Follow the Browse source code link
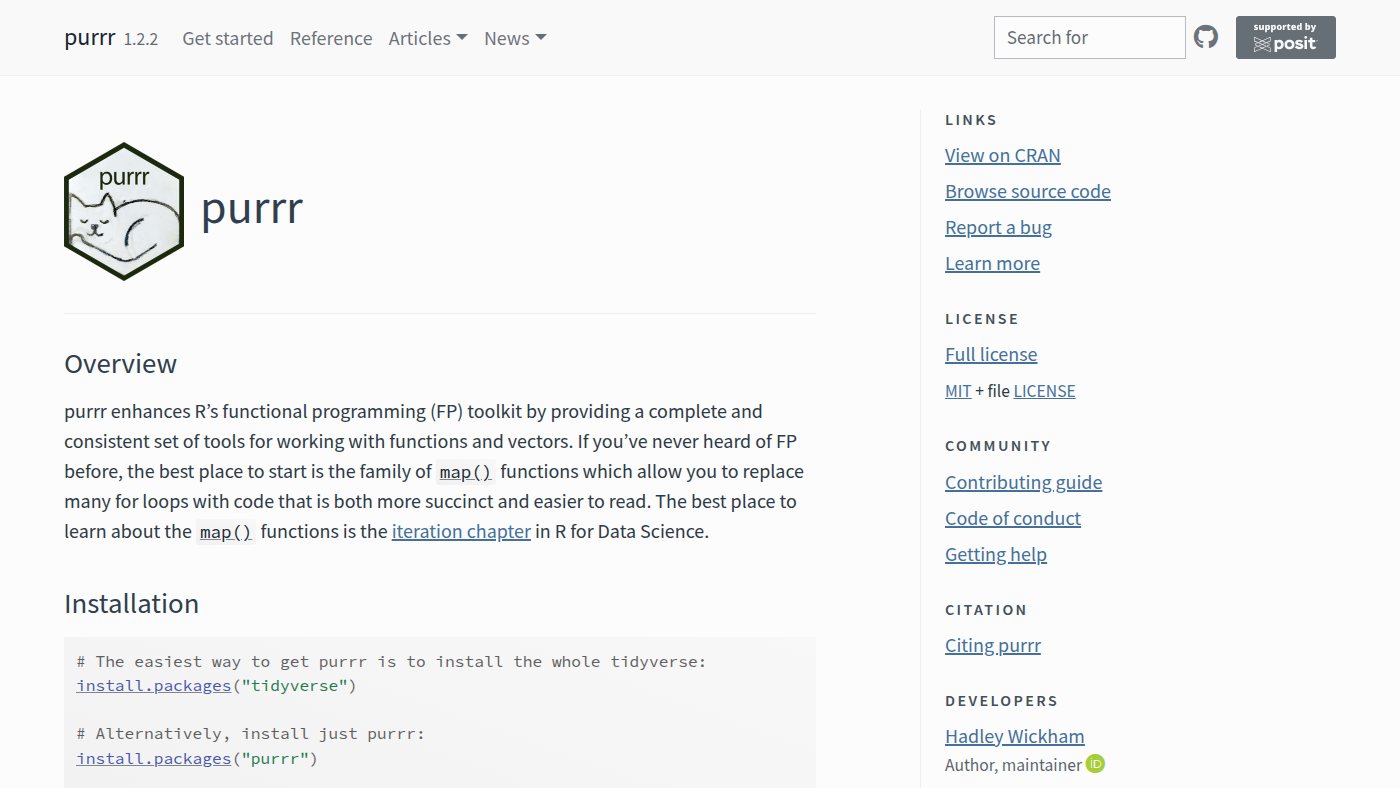The image size is (1400, 788). click(1028, 191)
